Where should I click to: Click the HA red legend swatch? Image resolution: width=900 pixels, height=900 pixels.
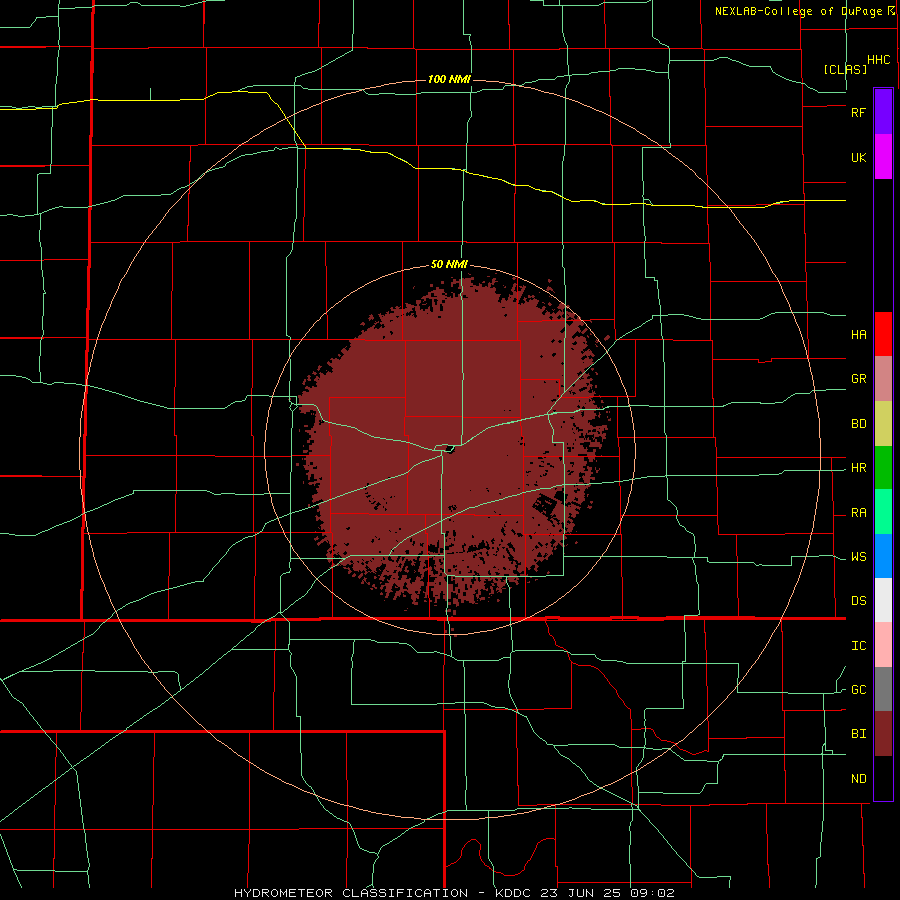[x=883, y=334]
